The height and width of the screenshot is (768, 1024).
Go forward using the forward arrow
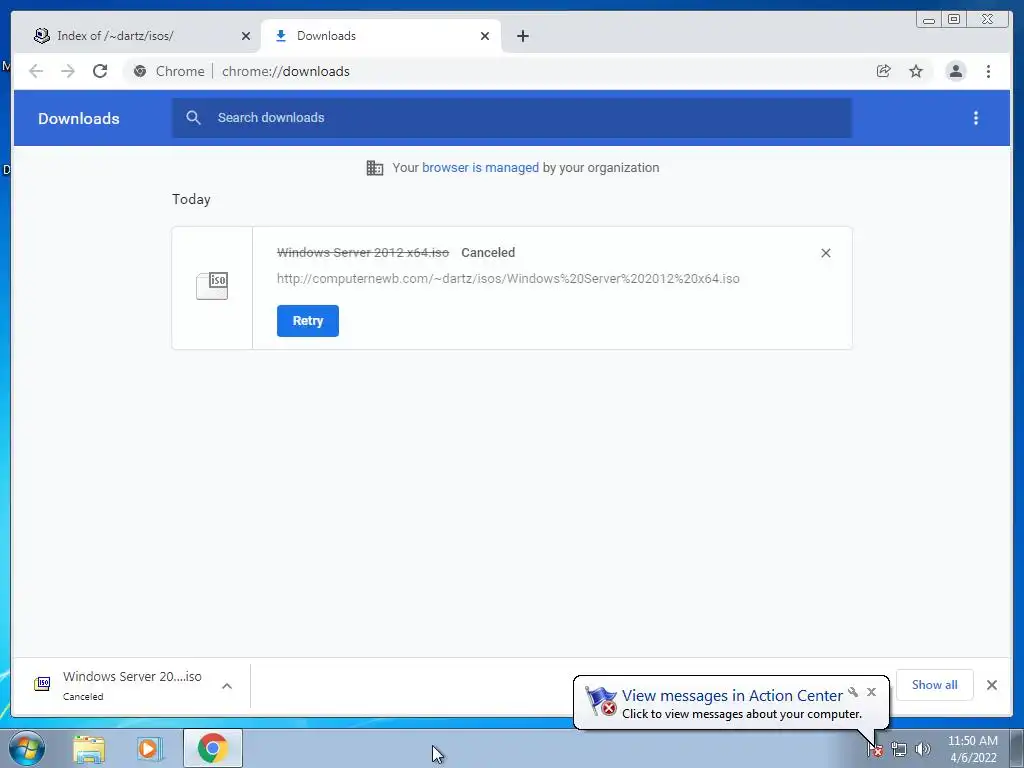[68, 71]
